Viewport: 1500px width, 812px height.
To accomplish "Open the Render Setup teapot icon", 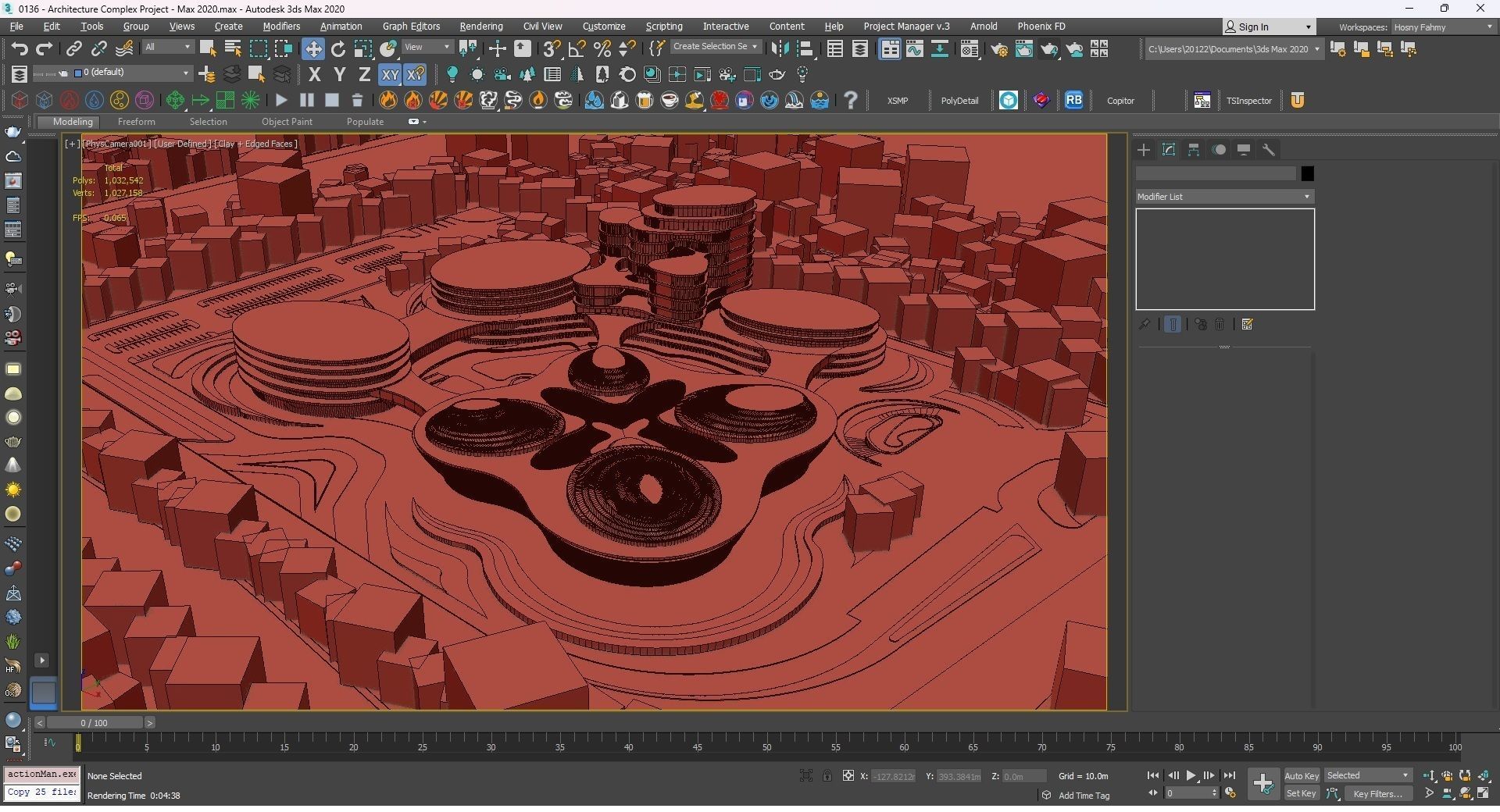I will 998,49.
